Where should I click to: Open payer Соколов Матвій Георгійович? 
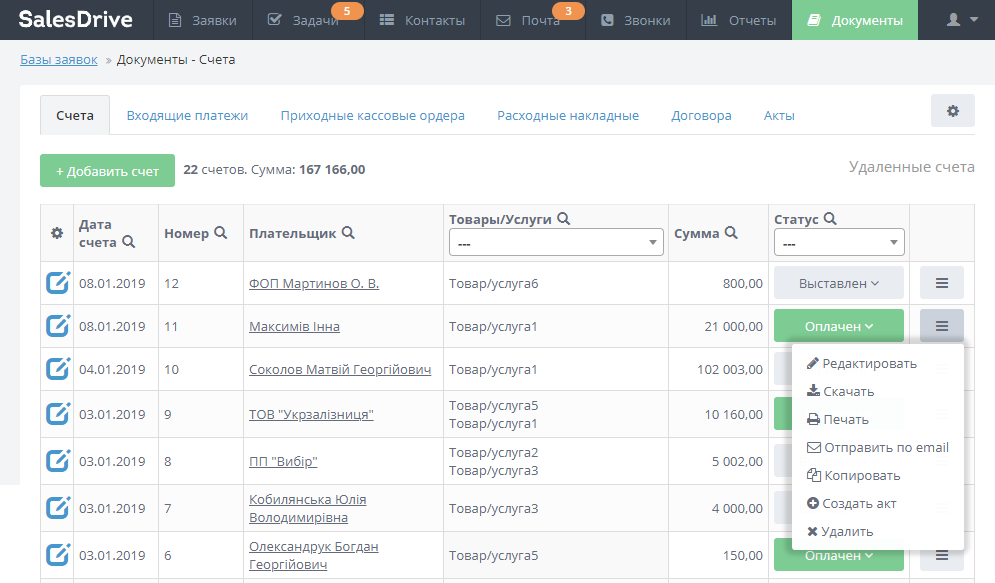[x=339, y=369]
